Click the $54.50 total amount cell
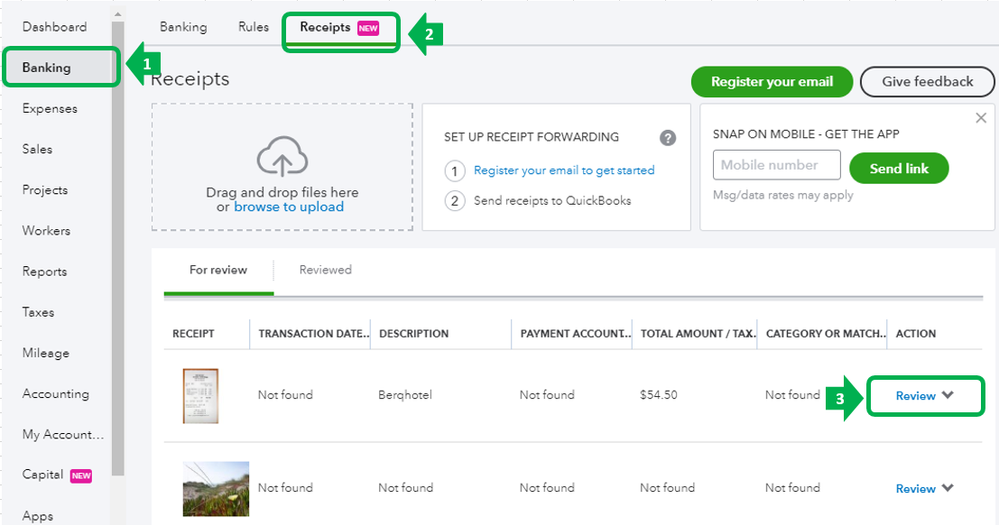The height and width of the screenshot is (525, 999). (x=659, y=395)
